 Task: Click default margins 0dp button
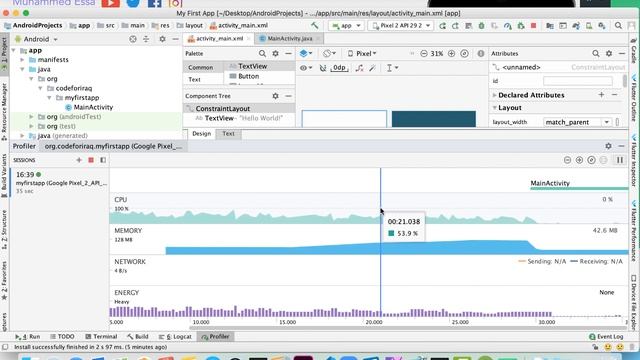[339, 68]
